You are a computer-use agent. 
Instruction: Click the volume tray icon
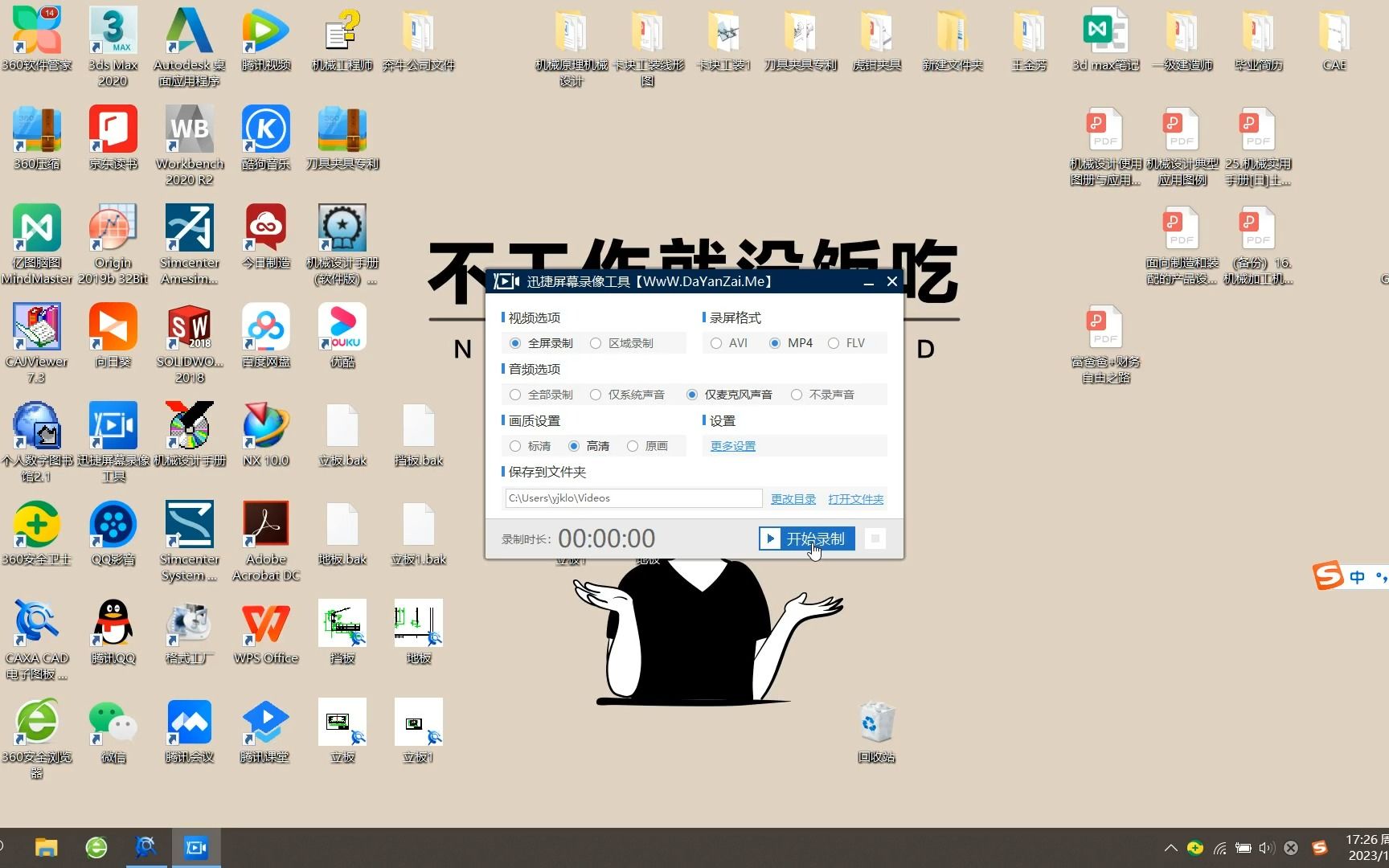(1267, 848)
